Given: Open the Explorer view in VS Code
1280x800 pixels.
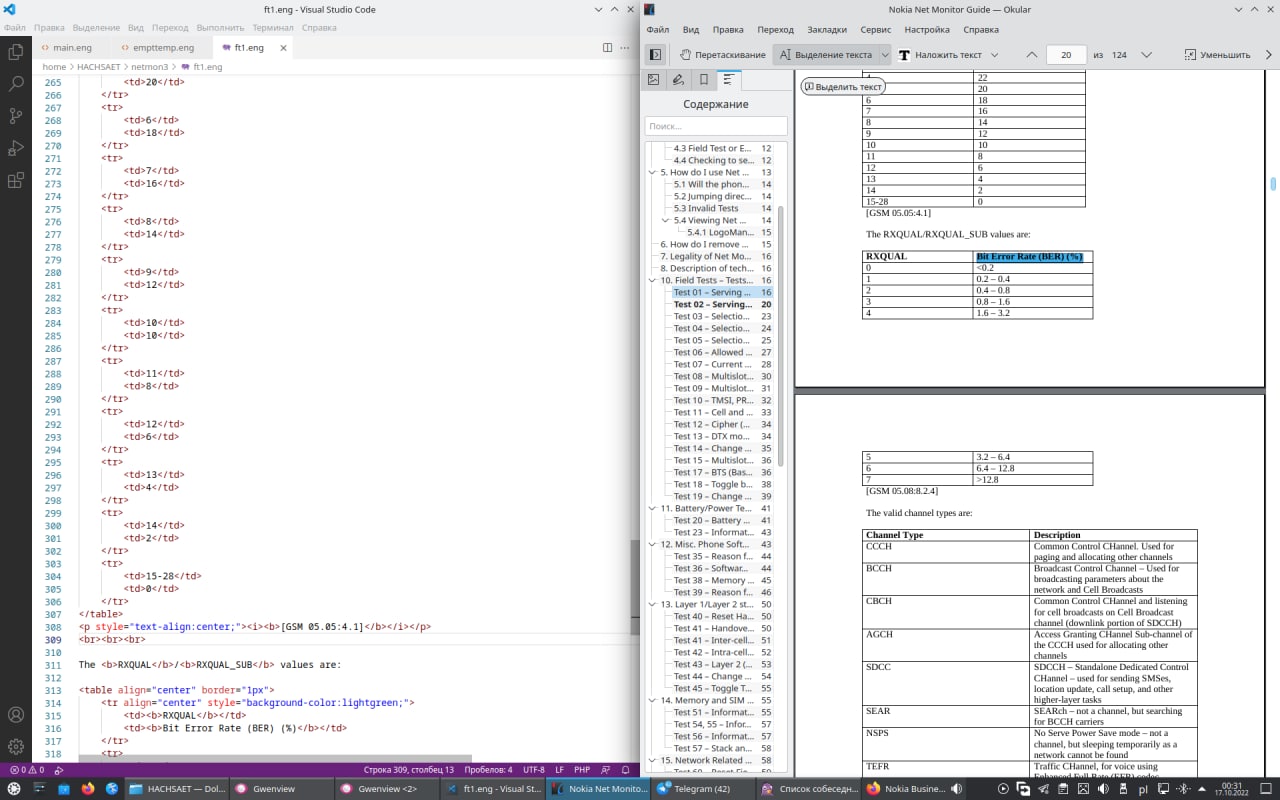Looking at the screenshot, I should [16, 51].
